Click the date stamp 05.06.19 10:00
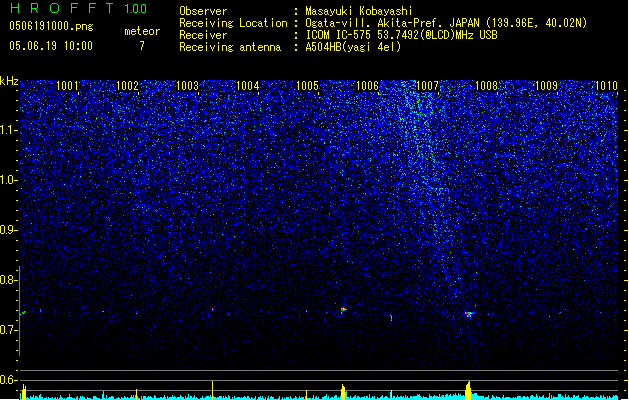Image resolution: width=629 pixels, height=400 pixels. [x=51, y=46]
